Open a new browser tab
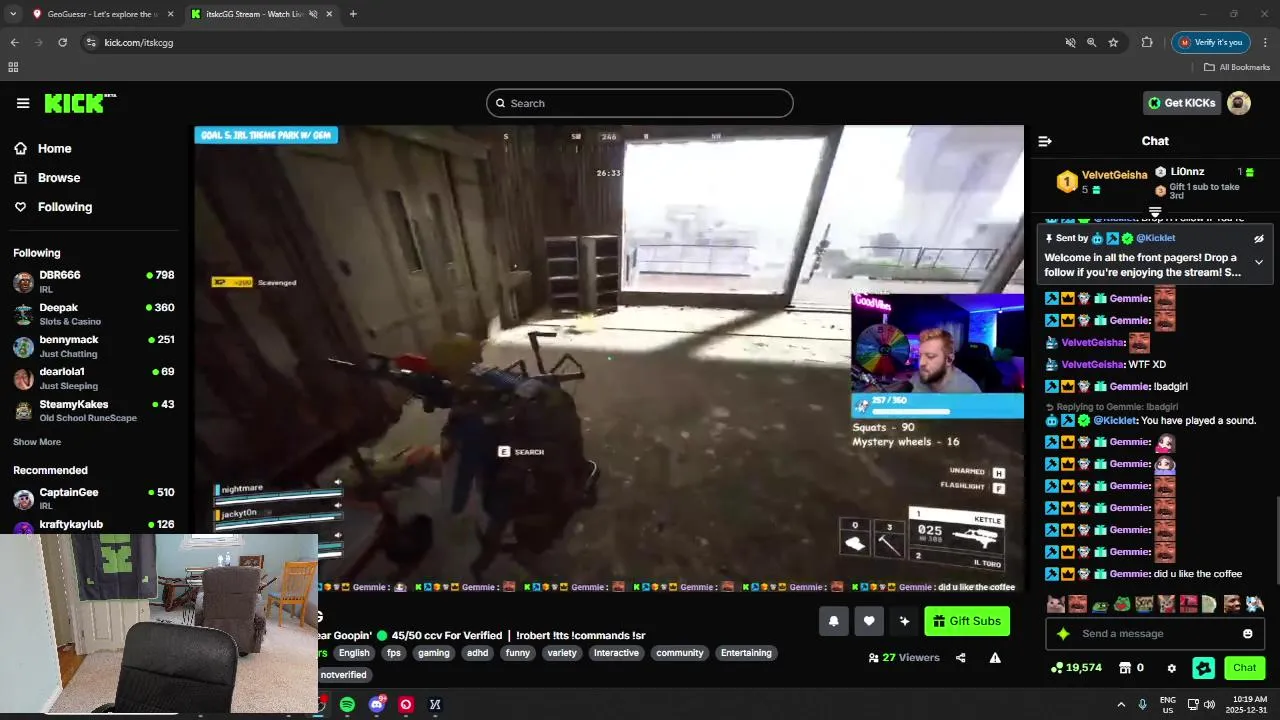This screenshot has width=1280, height=720. tap(353, 14)
